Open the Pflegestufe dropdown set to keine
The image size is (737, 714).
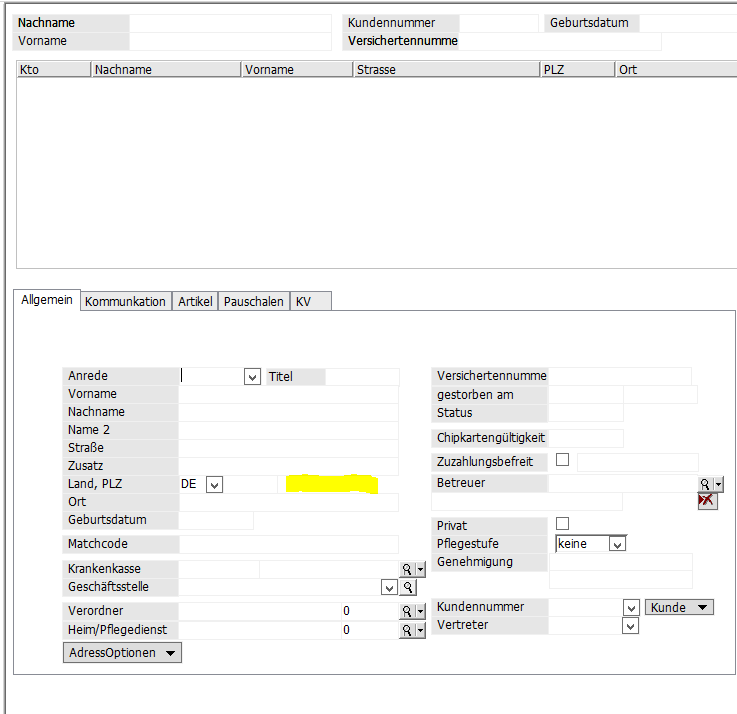tap(617, 544)
